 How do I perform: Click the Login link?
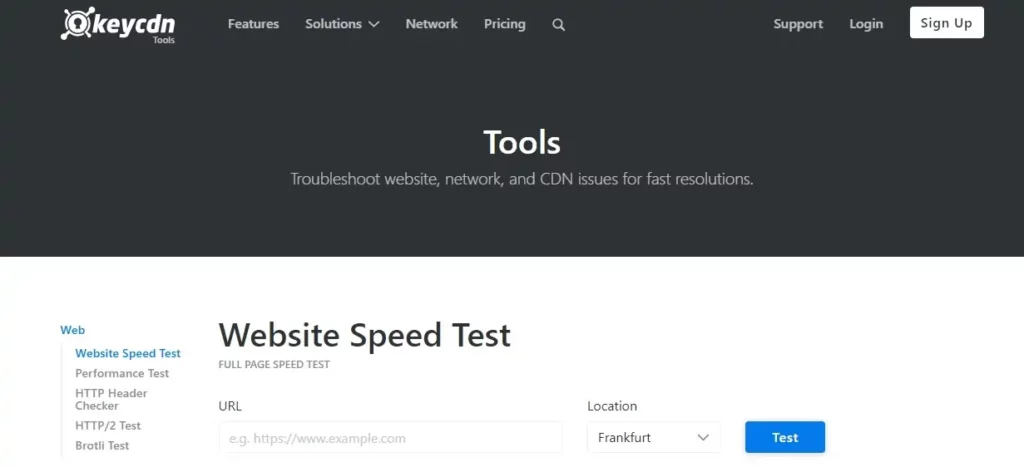tap(866, 24)
